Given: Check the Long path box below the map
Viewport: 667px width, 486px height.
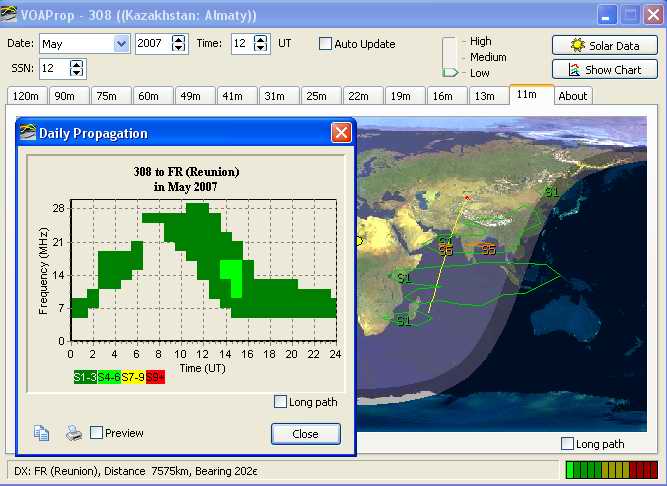Looking at the screenshot, I should coord(567,443).
